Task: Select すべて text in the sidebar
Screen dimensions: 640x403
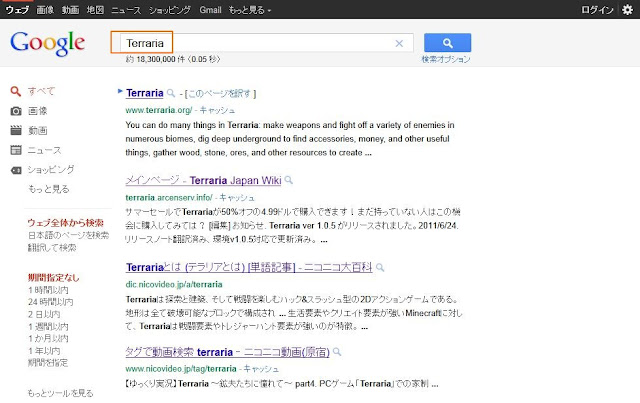Action: coord(41,91)
